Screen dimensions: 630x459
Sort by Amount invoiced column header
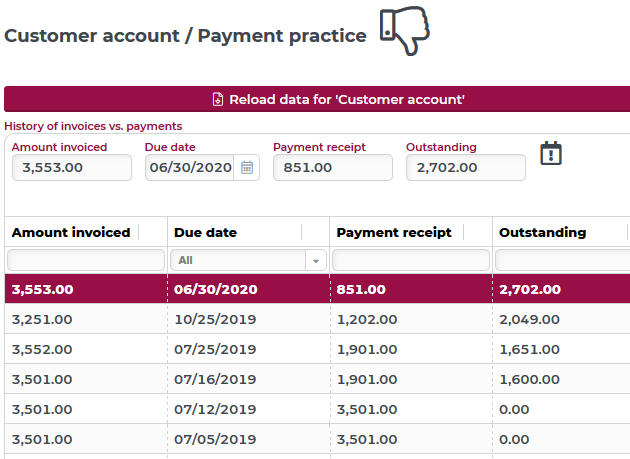(x=71, y=232)
